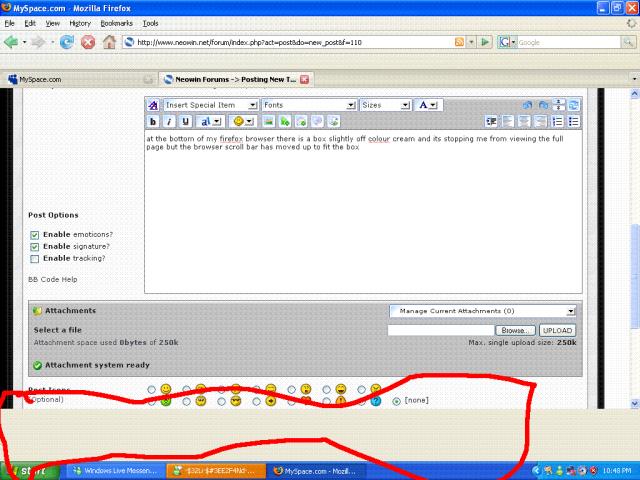The image size is (640, 480).
Task: Check the Enable tracking checkbox
Action: (x=34, y=258)
